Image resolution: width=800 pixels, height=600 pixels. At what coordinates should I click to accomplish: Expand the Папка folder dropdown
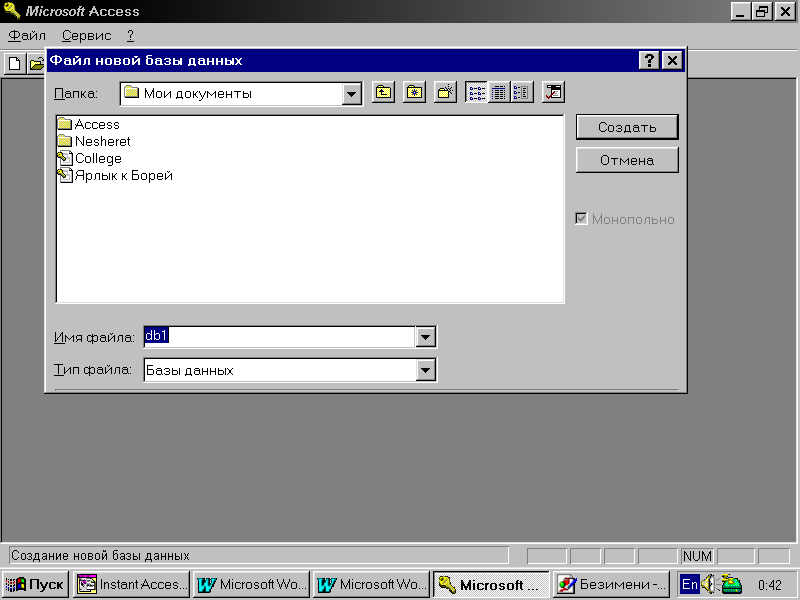351,94
